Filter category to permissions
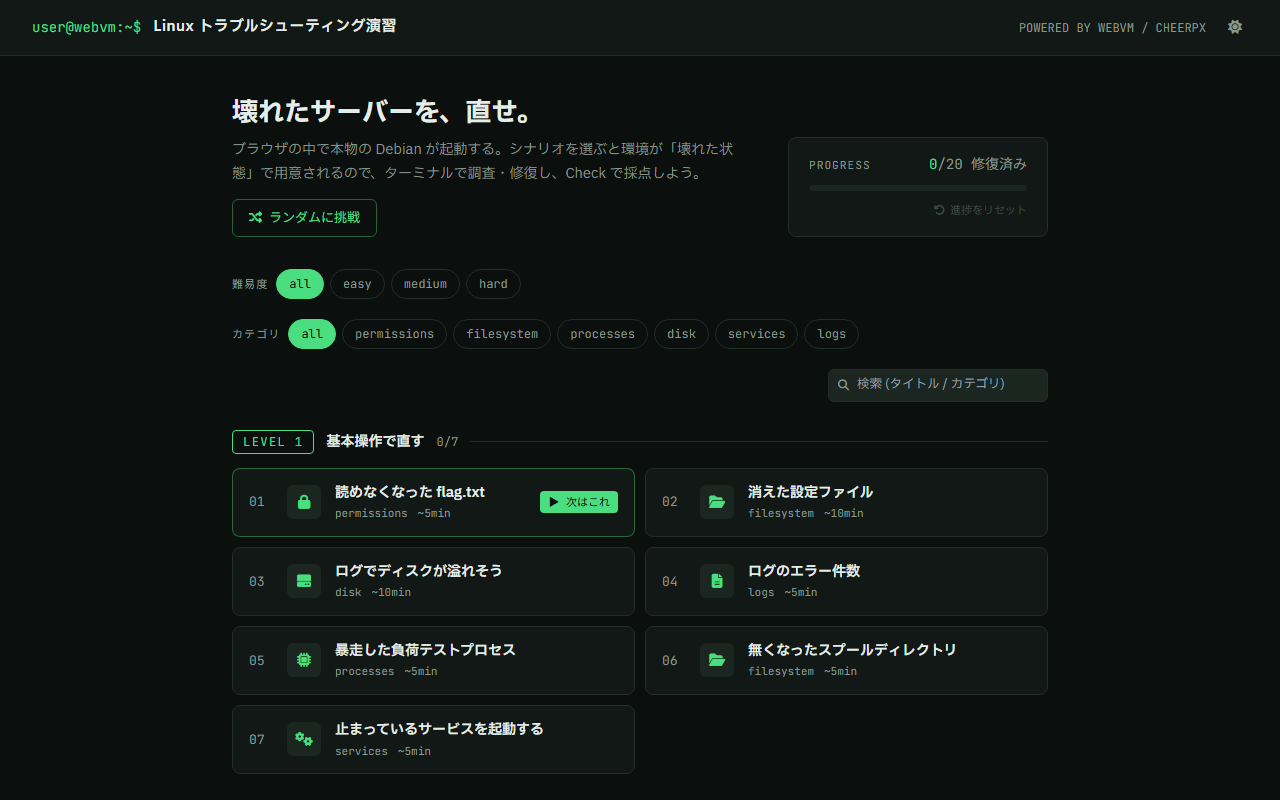Viewport: 1280px width, 800px height. 394,334
